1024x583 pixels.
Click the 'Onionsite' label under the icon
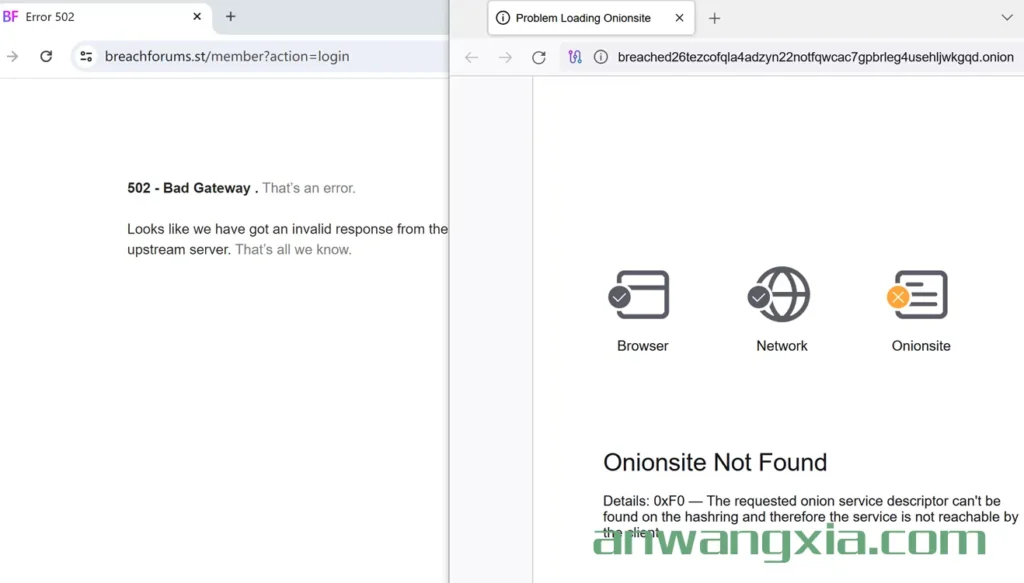coord(921,346)
